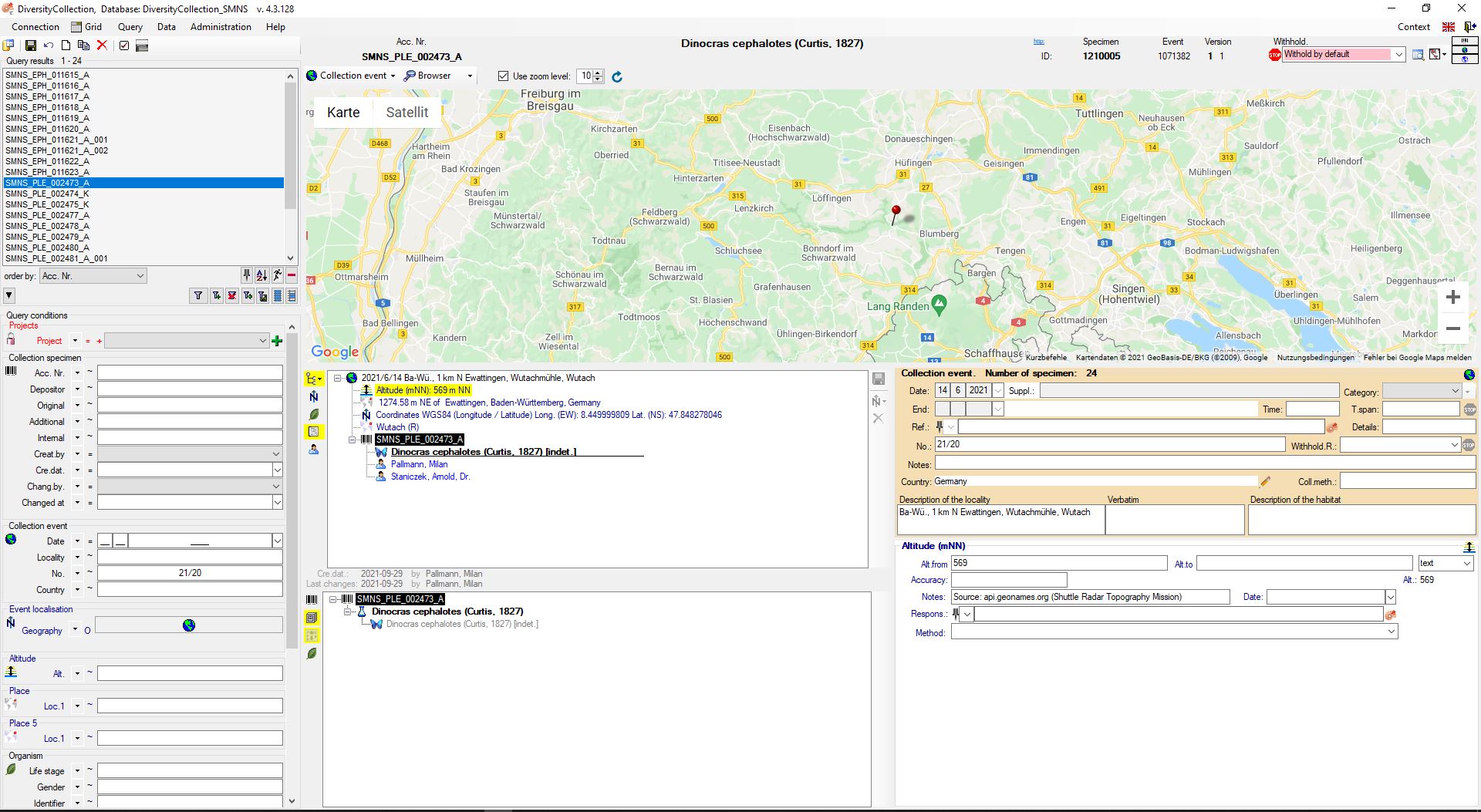Image resolution: width=1481 pixels, height=812 pixels.
Task: Refresh the map with the blue circular arrow
Action: pos(617,76)
